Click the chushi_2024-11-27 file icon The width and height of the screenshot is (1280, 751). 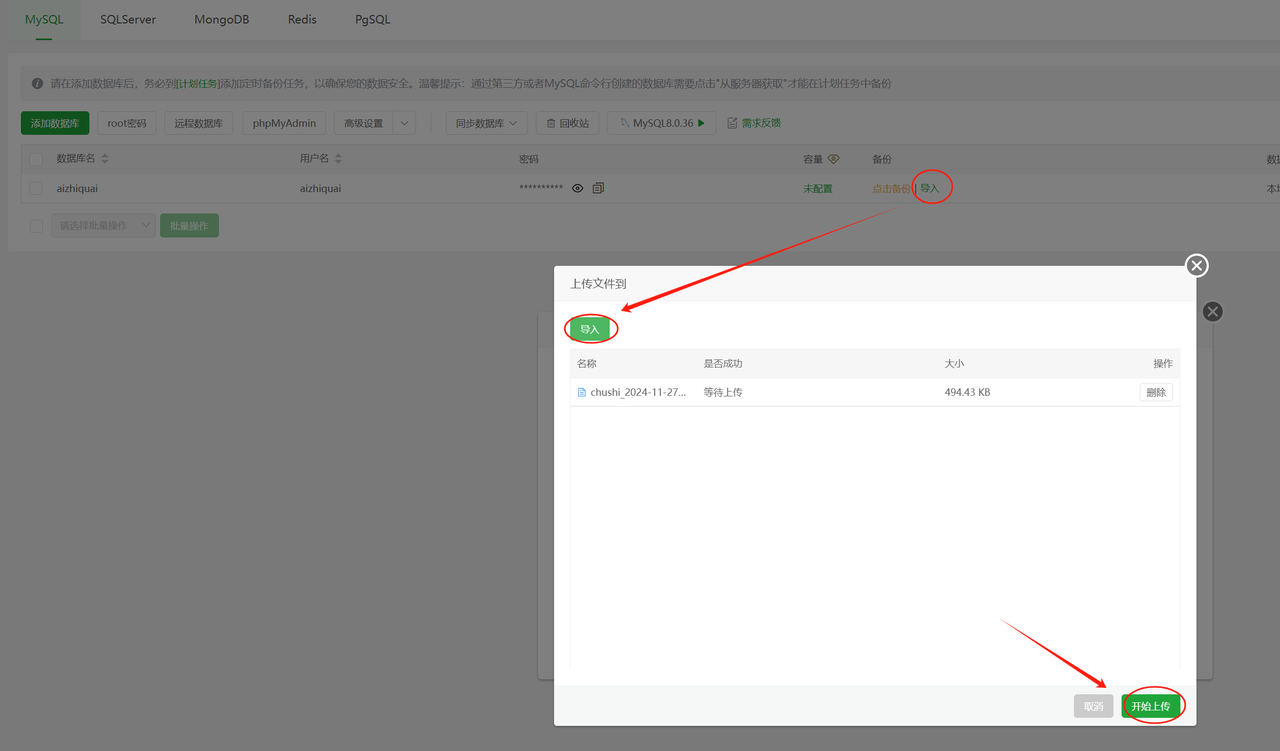(582, 393)
